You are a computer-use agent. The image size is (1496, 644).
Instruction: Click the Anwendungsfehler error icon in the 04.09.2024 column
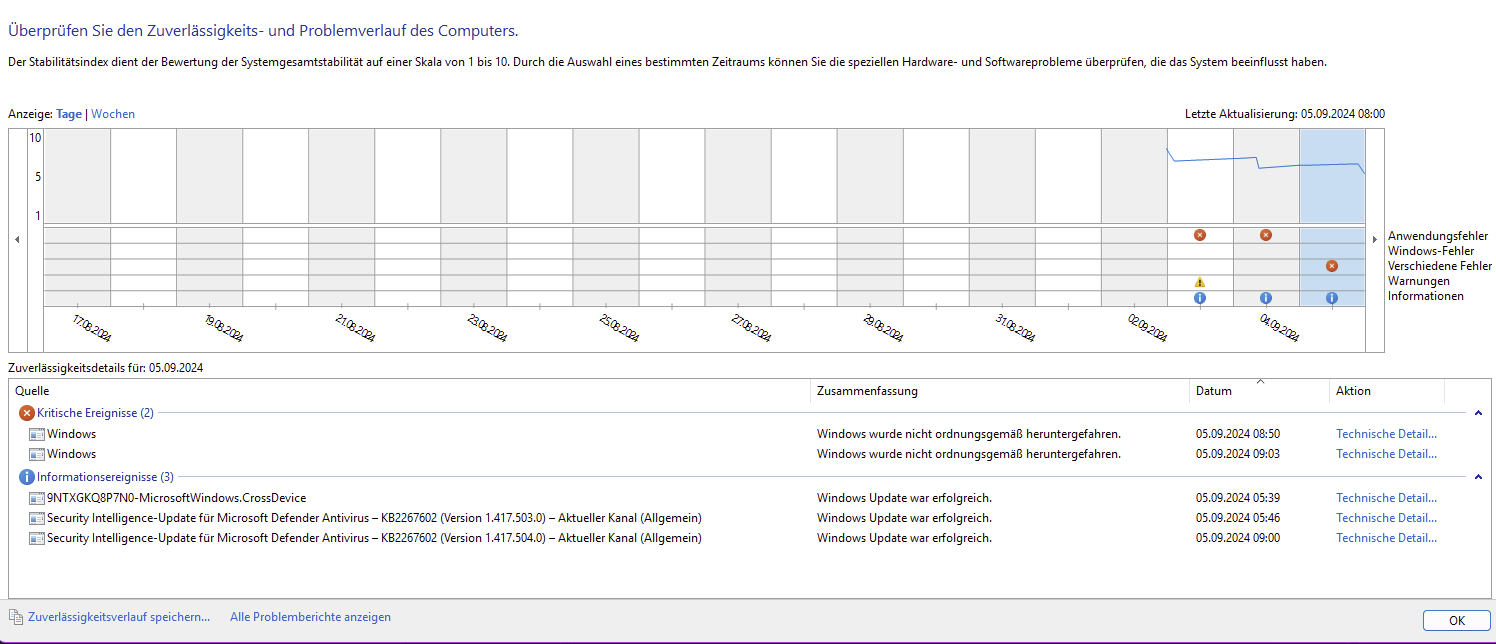[x=1265, y=235]
